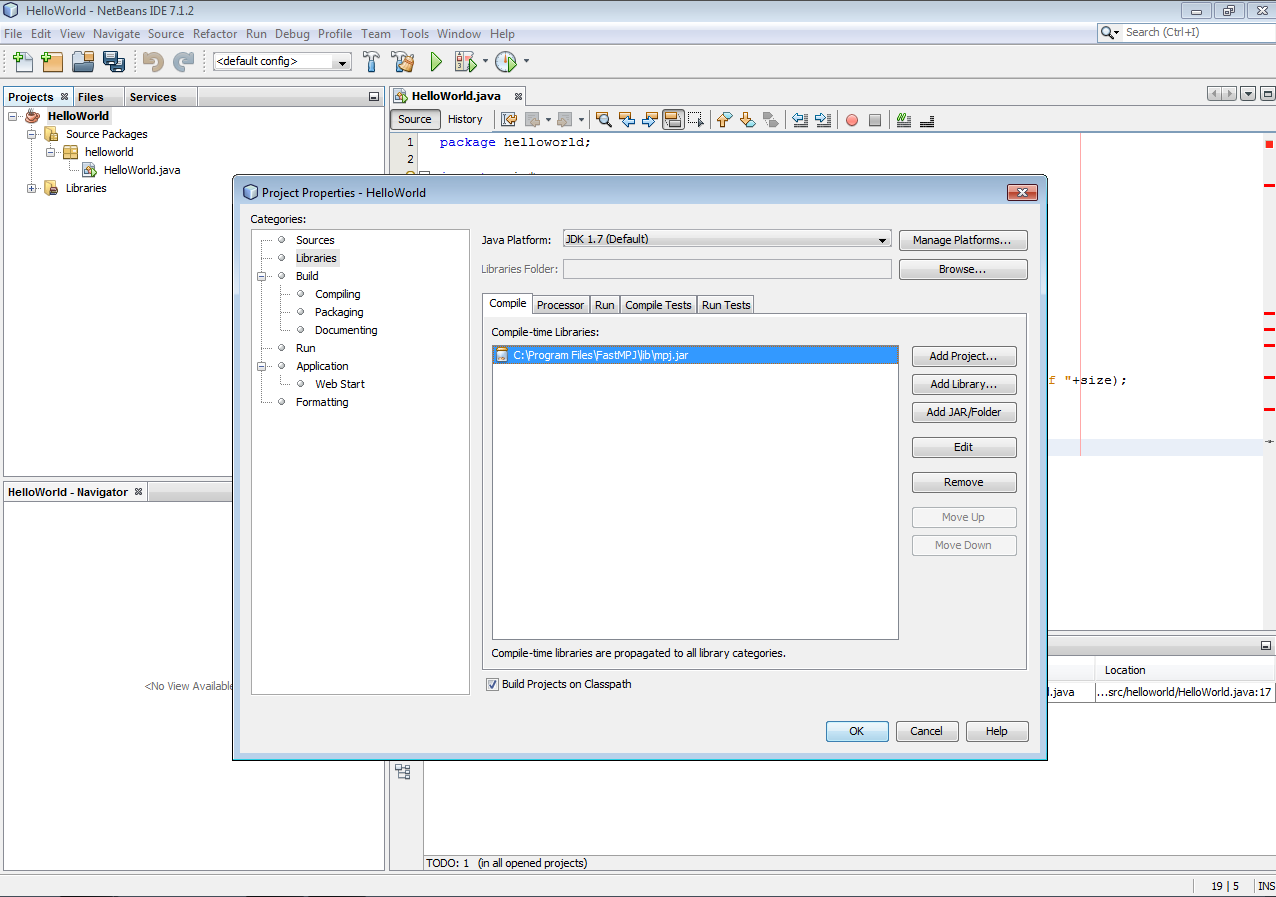Collapse the helloworld package node
This screenshot has height=897, width=1276.
tap(50, 152)
